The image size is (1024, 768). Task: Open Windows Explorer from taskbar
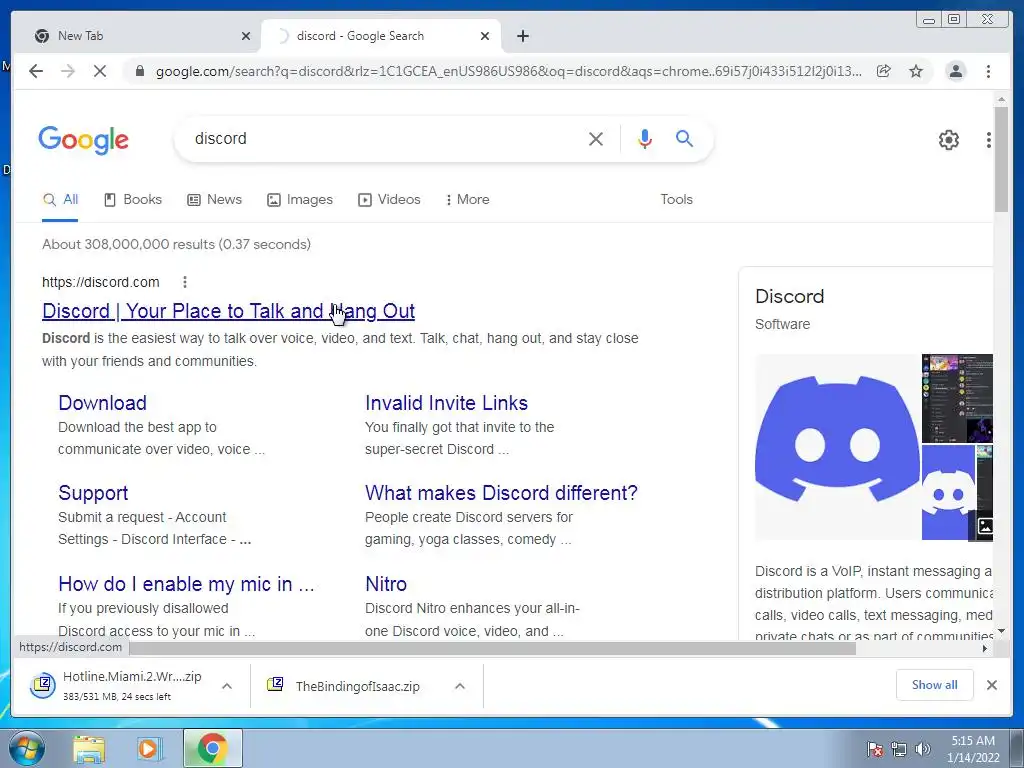click(89, 749)
